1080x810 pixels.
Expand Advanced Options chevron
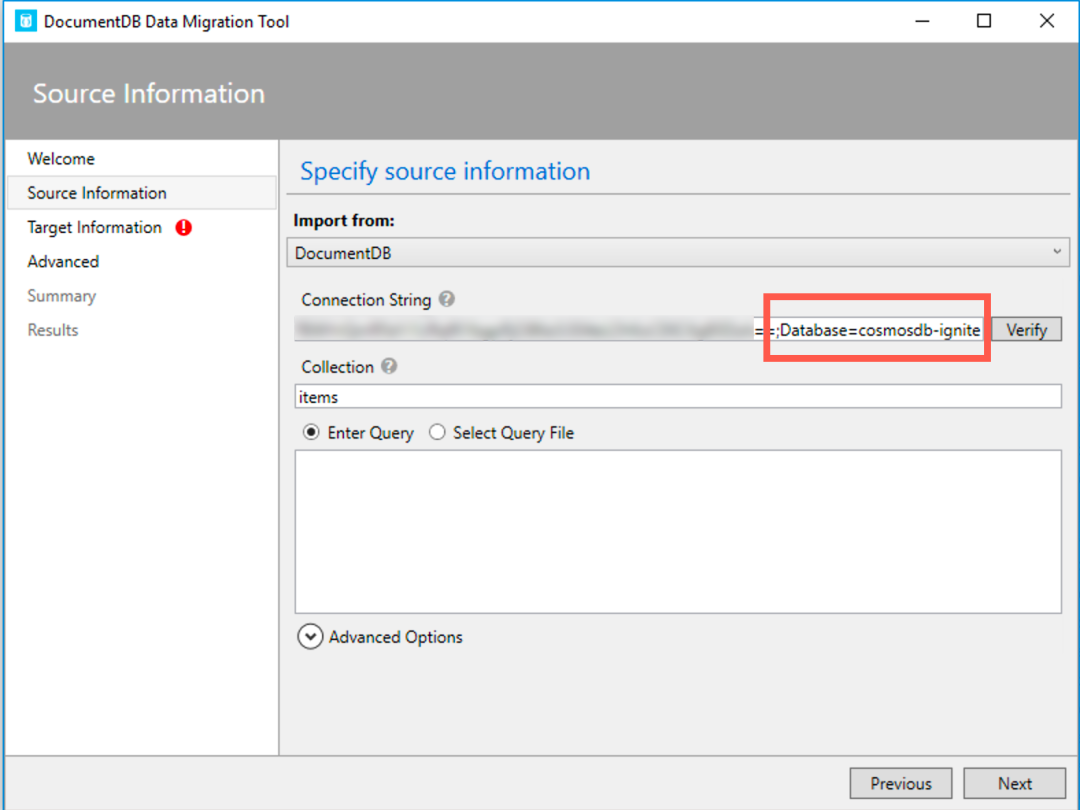tap(310, 637)
